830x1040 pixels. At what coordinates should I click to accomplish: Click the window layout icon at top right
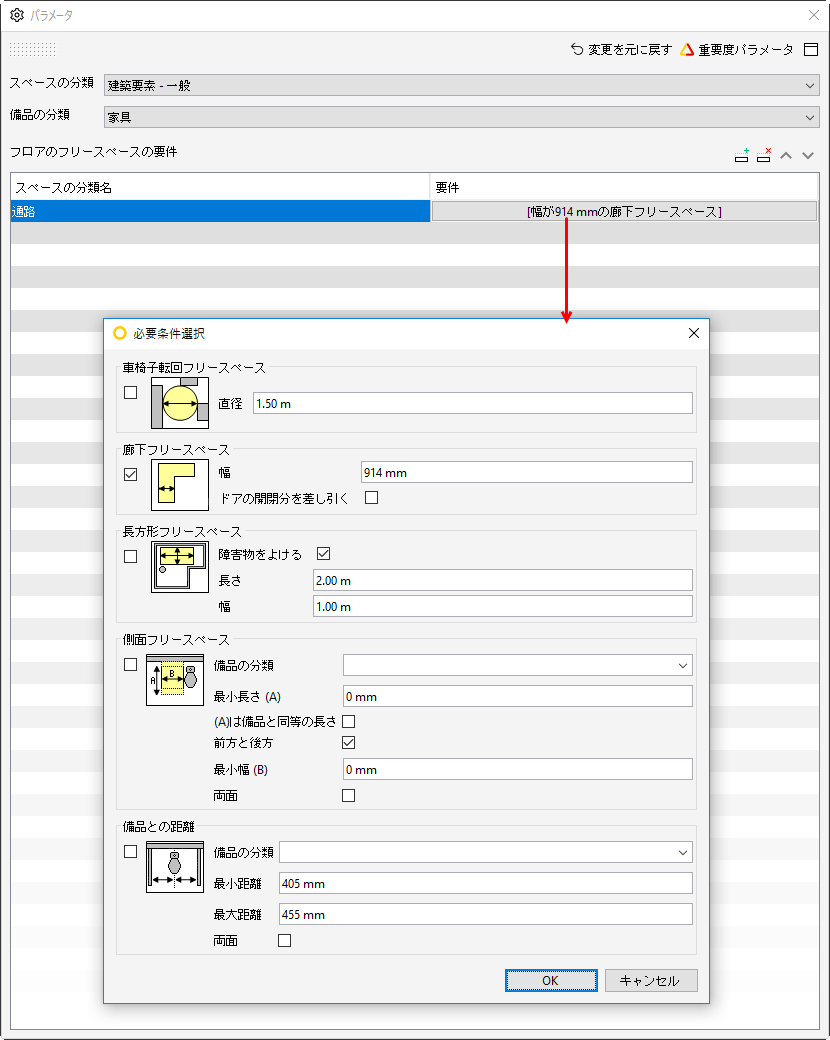[x=811, y=50]
